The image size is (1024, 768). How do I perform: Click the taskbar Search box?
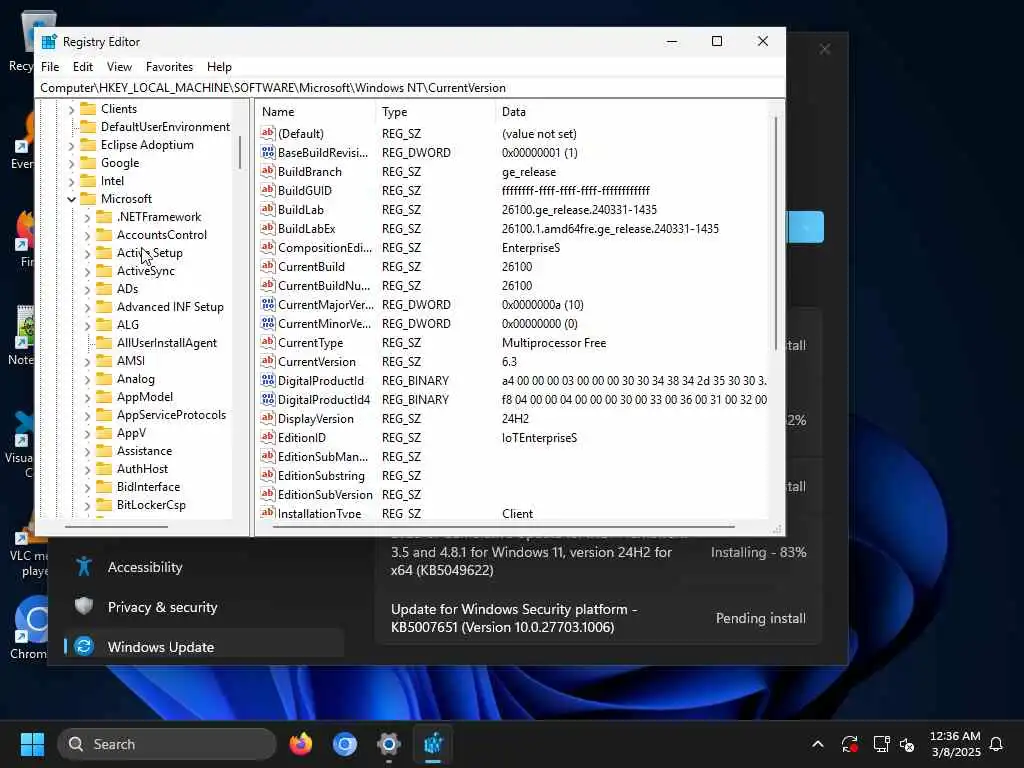(167, 744)
